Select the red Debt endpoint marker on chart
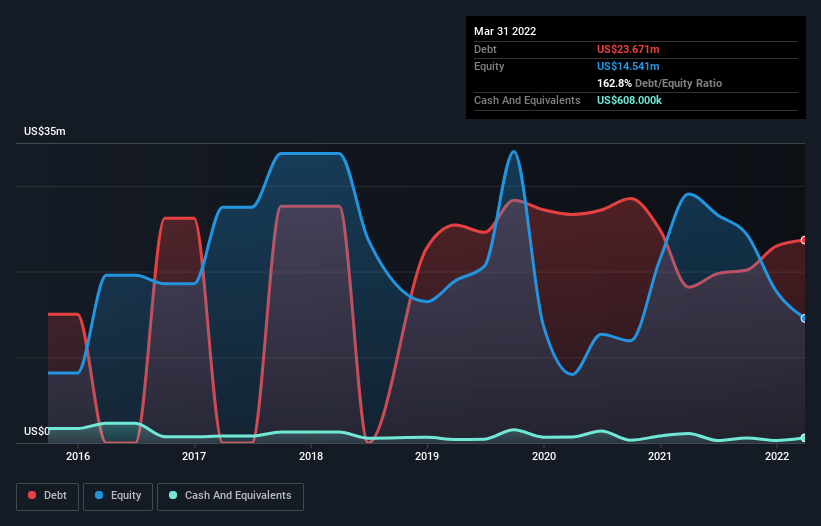The image size is (821, 526). pyautogui.click(x=804, y=240)
